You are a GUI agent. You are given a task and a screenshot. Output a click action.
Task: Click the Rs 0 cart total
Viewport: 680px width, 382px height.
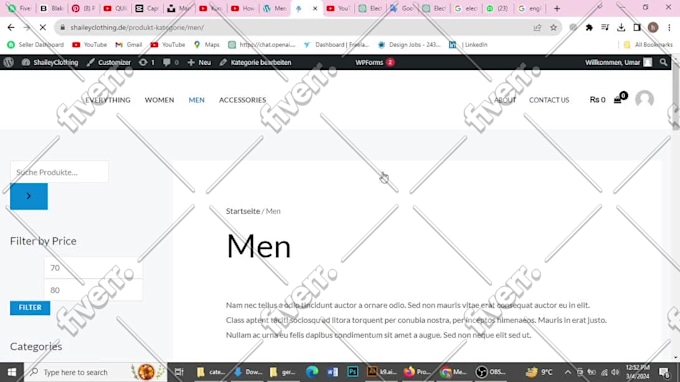pyautogui.click(x=597, y=100)
